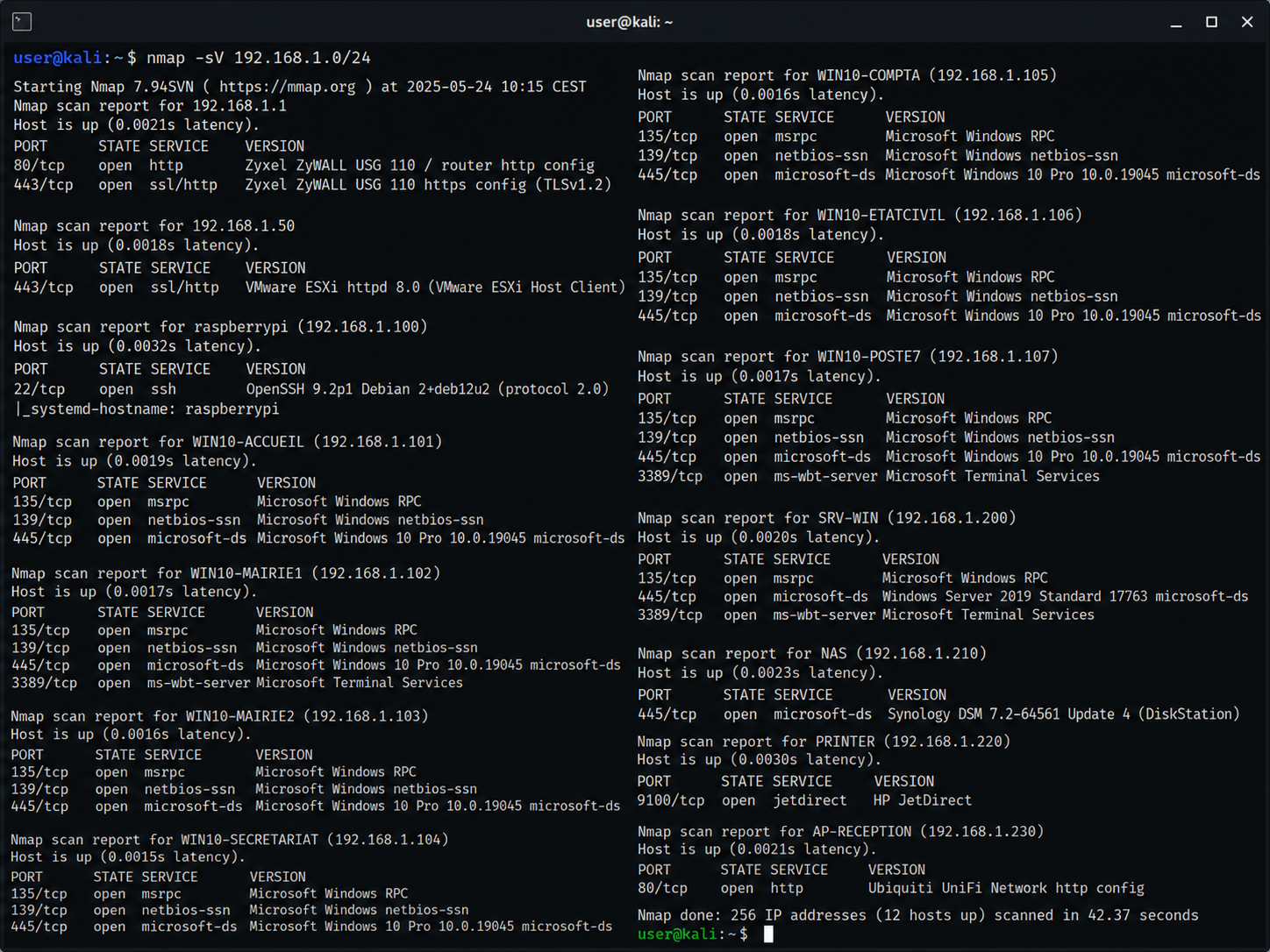This screenshot has width=1270, height=952.
Task: Click 'Starting Nmap 7.94SVN' line
Action: (x=300, y=87)
